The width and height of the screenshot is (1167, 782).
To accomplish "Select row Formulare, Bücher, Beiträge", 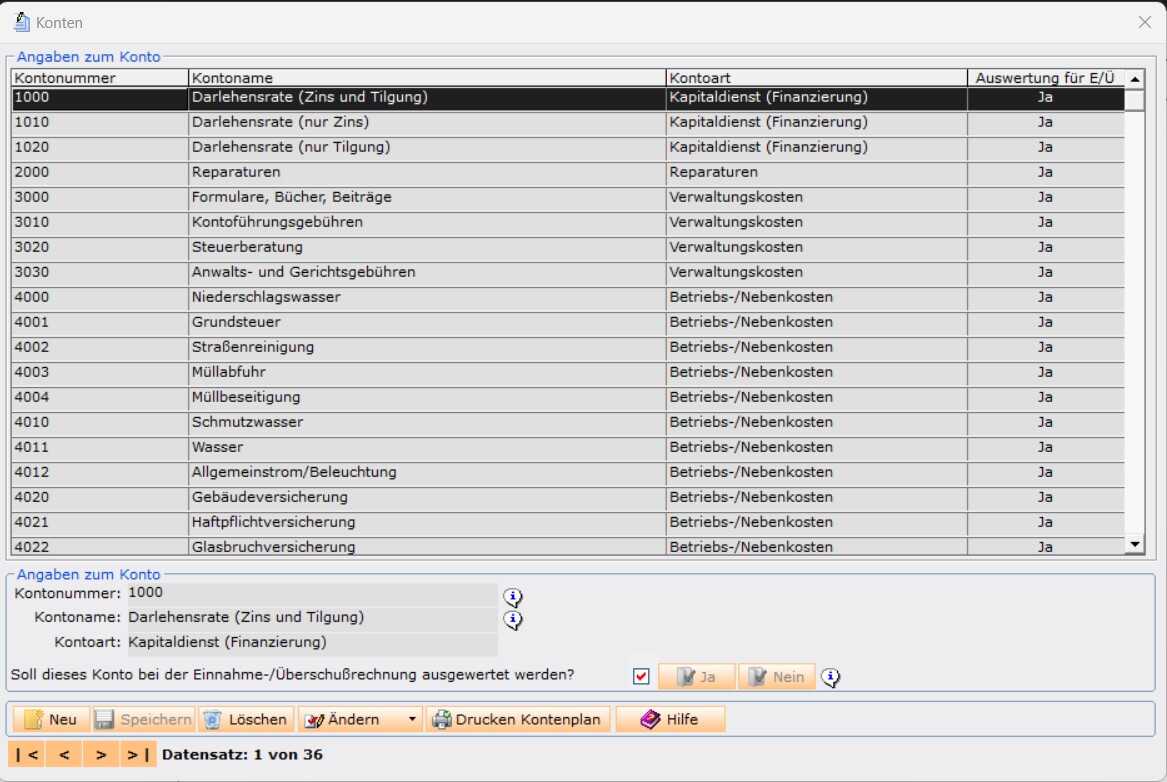I will pyautogui.click(x=568, y=198).
